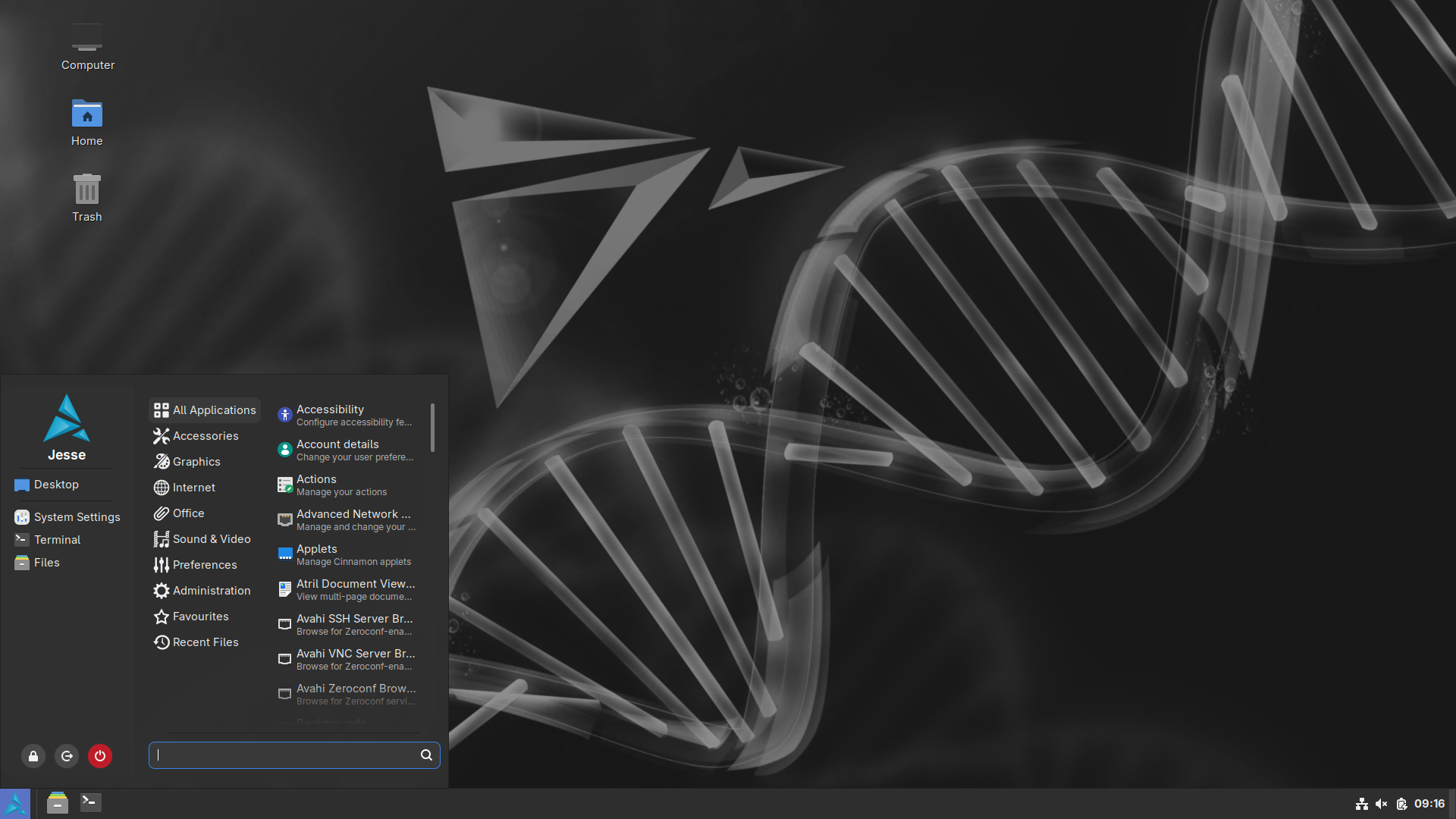Open the battery power tray icon
Image resolution: width=1456 pixels, height=819 pixels.
point(1401,804)
